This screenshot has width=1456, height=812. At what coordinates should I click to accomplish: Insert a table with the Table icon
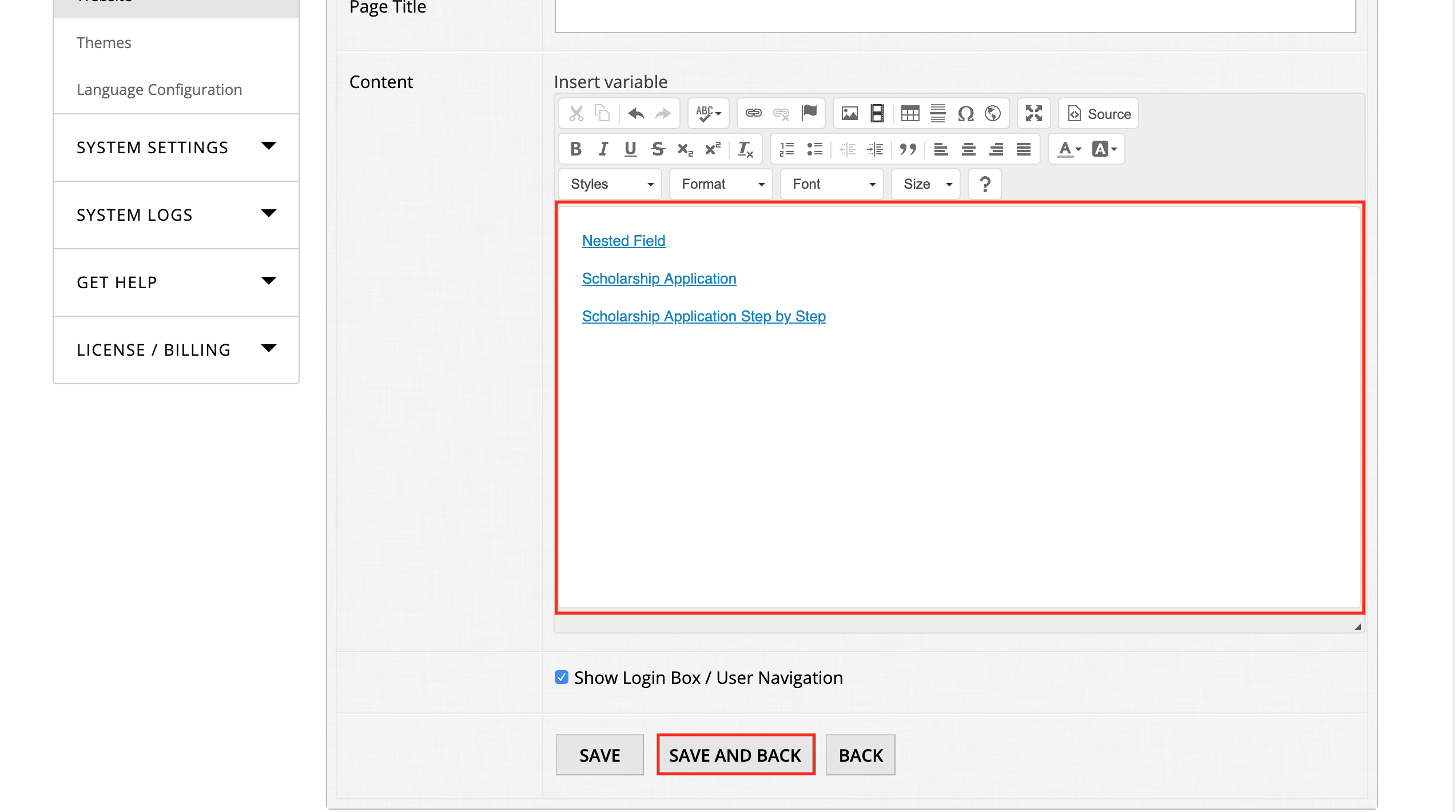(910, 114)
